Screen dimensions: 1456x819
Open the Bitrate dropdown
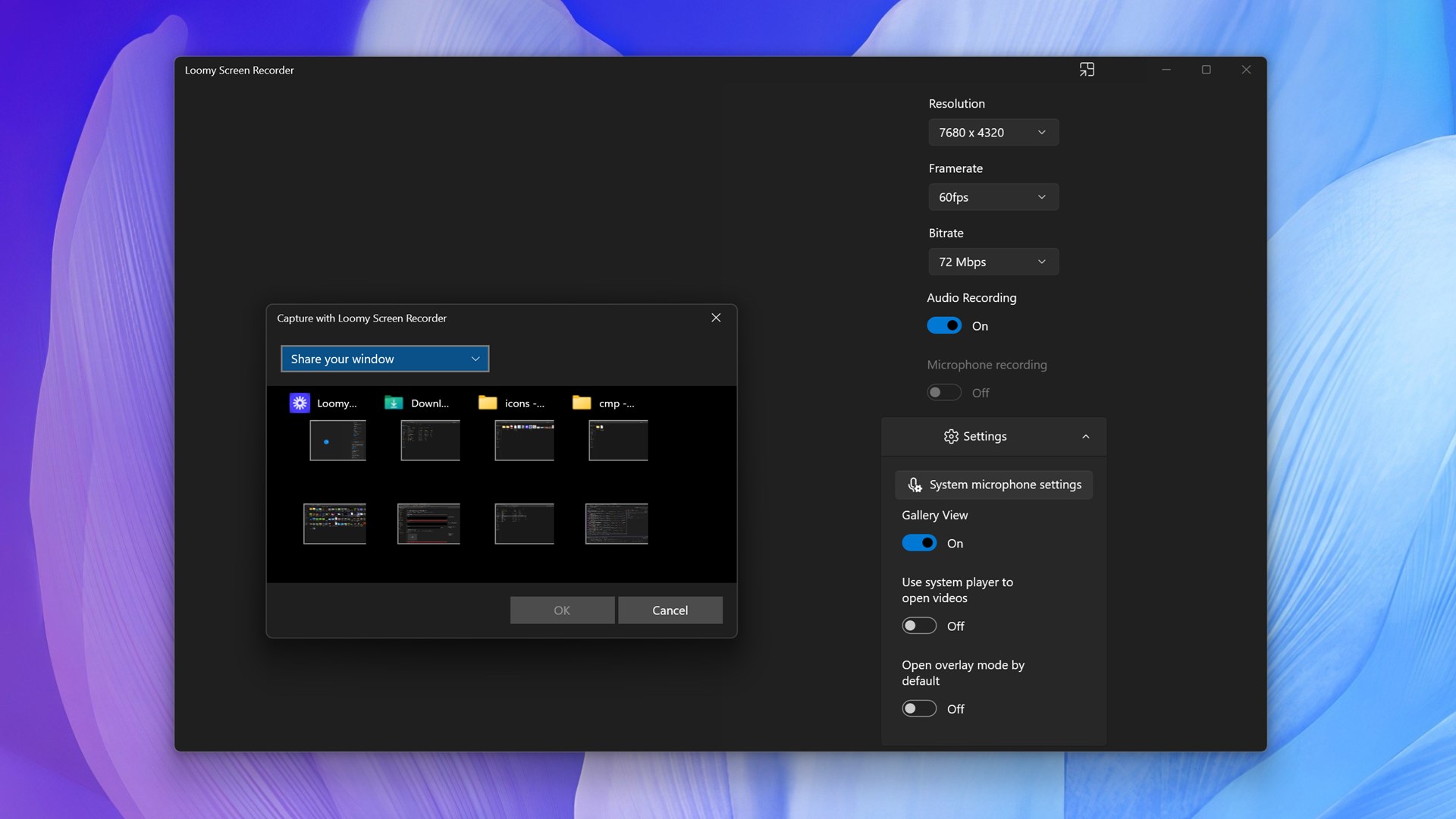[x=993, y=261]
